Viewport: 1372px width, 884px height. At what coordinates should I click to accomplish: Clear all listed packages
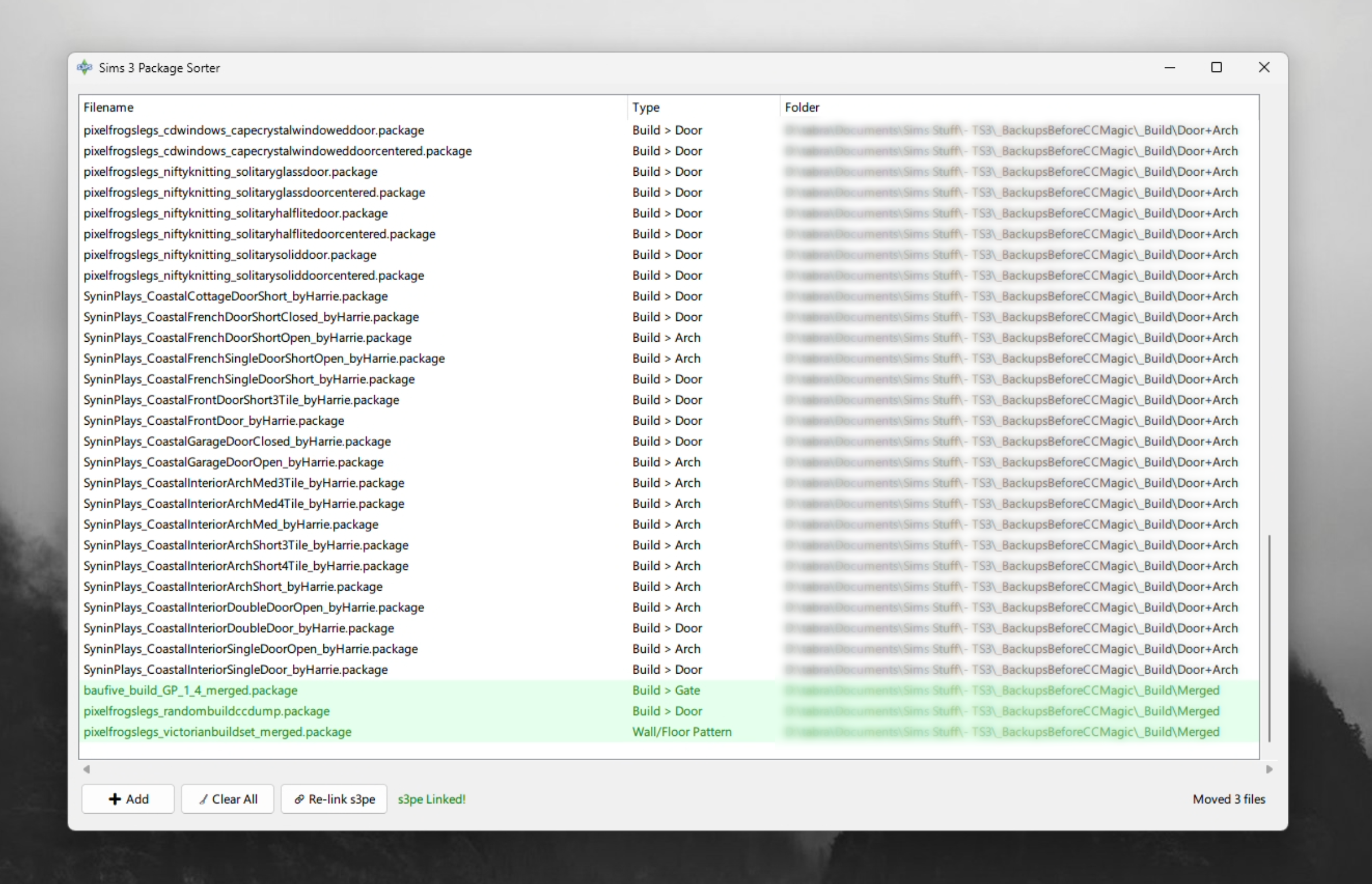point(227,799)
